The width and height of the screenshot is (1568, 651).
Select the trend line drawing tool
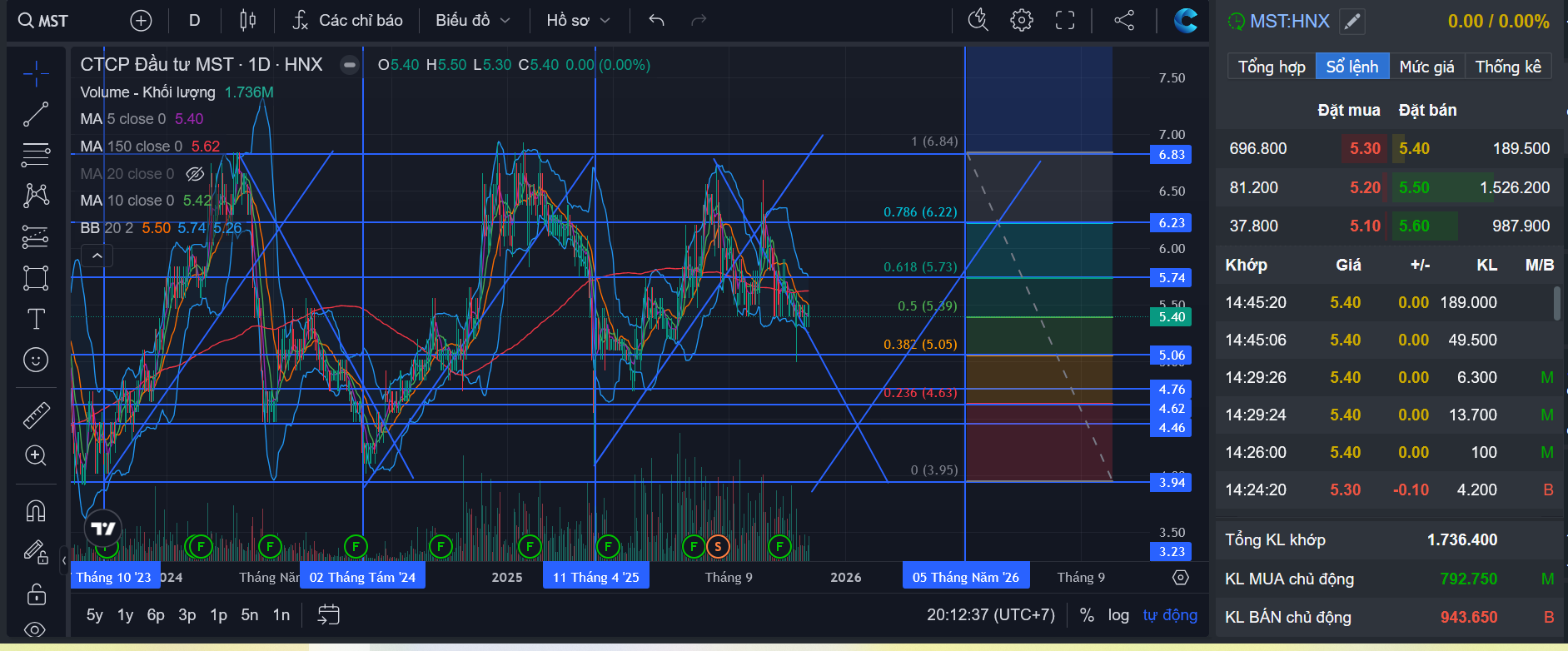tap(36, 114)
